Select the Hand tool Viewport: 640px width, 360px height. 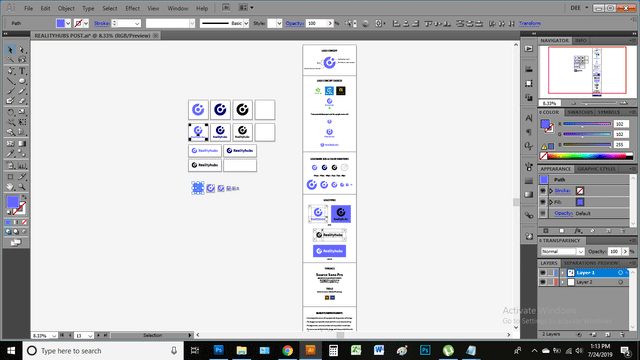pyautogui.click(x=10, y=187)
